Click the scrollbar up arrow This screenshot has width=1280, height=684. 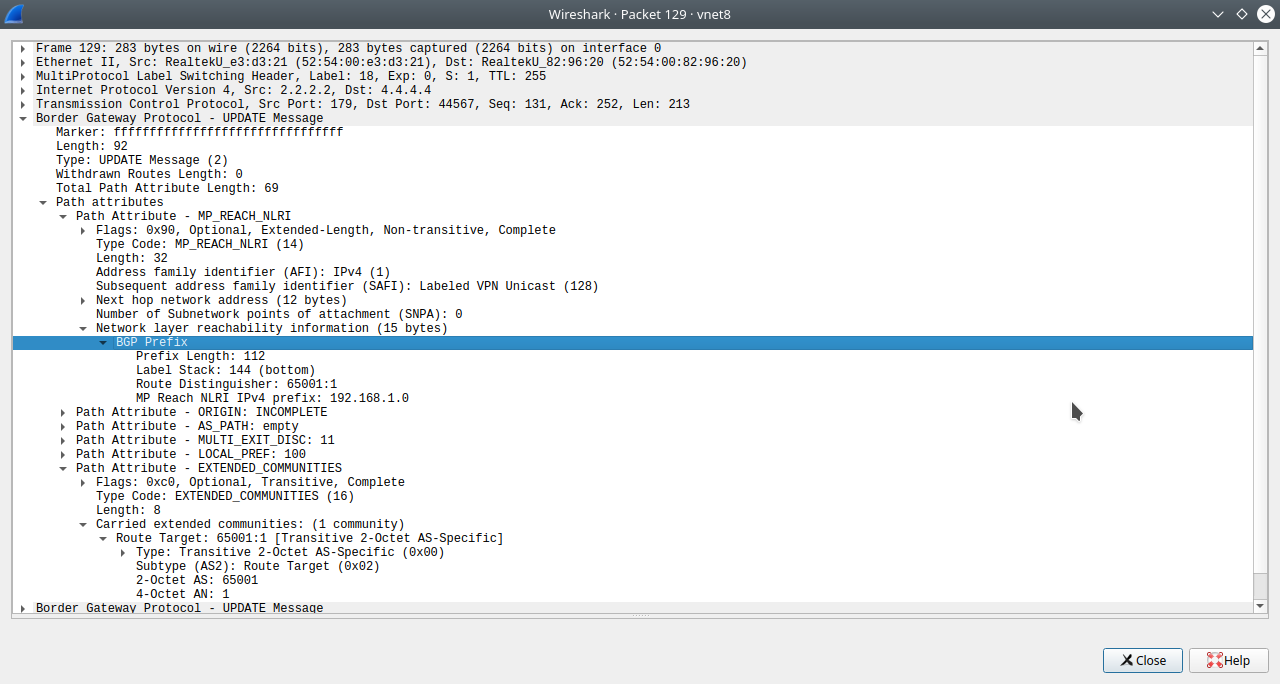[x=1260, y=47]
